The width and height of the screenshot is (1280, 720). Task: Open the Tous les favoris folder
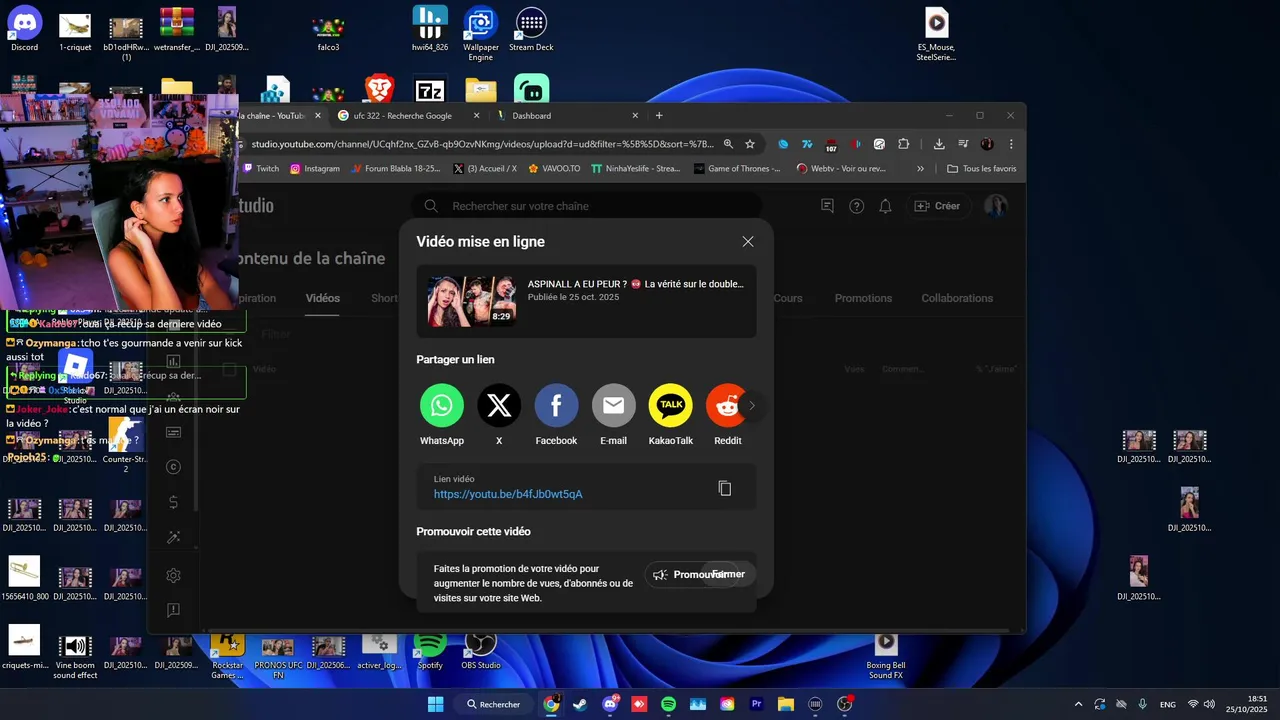tap(981, 169)
